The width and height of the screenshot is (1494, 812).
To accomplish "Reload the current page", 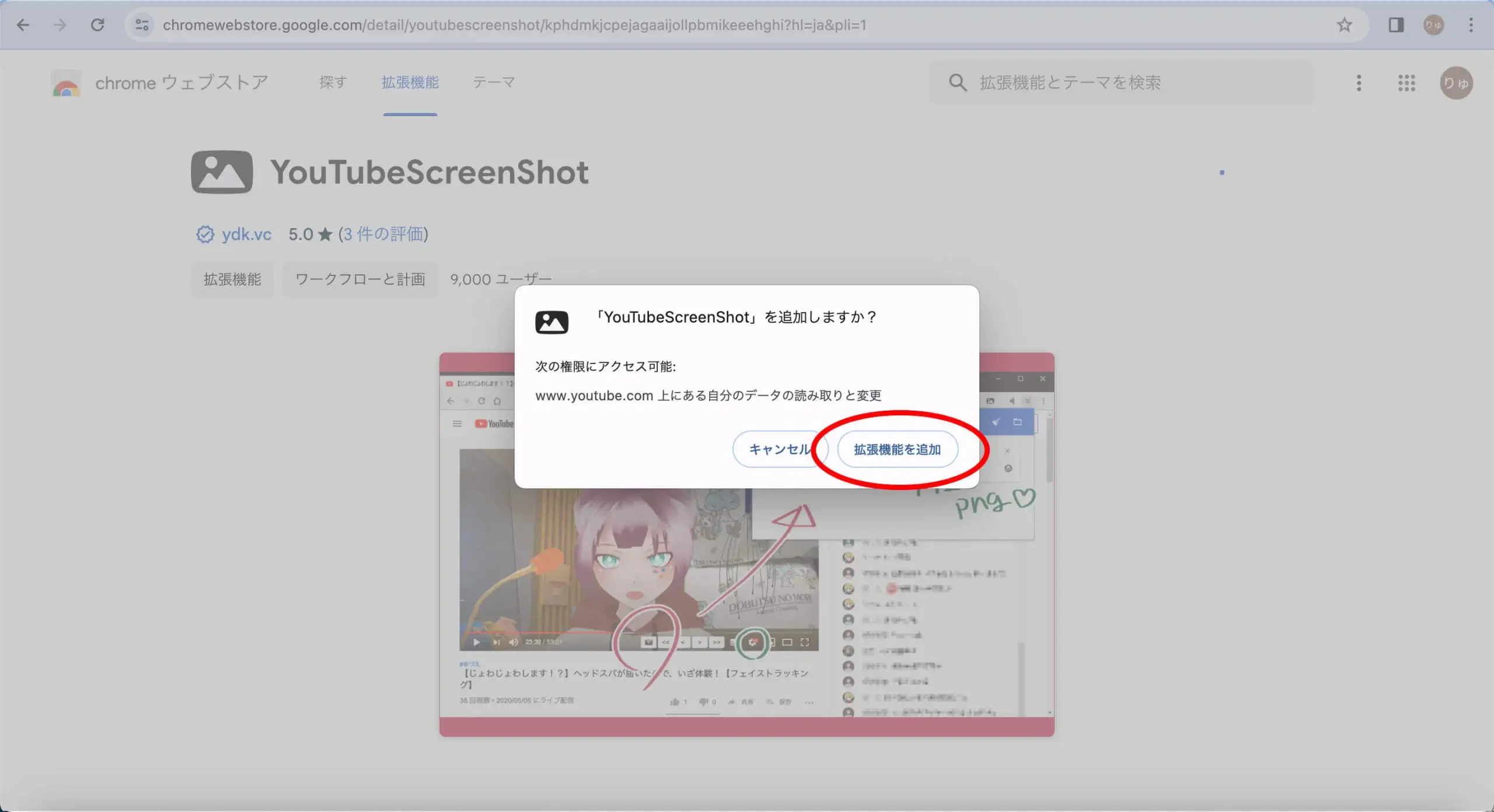I will point(97,25).
